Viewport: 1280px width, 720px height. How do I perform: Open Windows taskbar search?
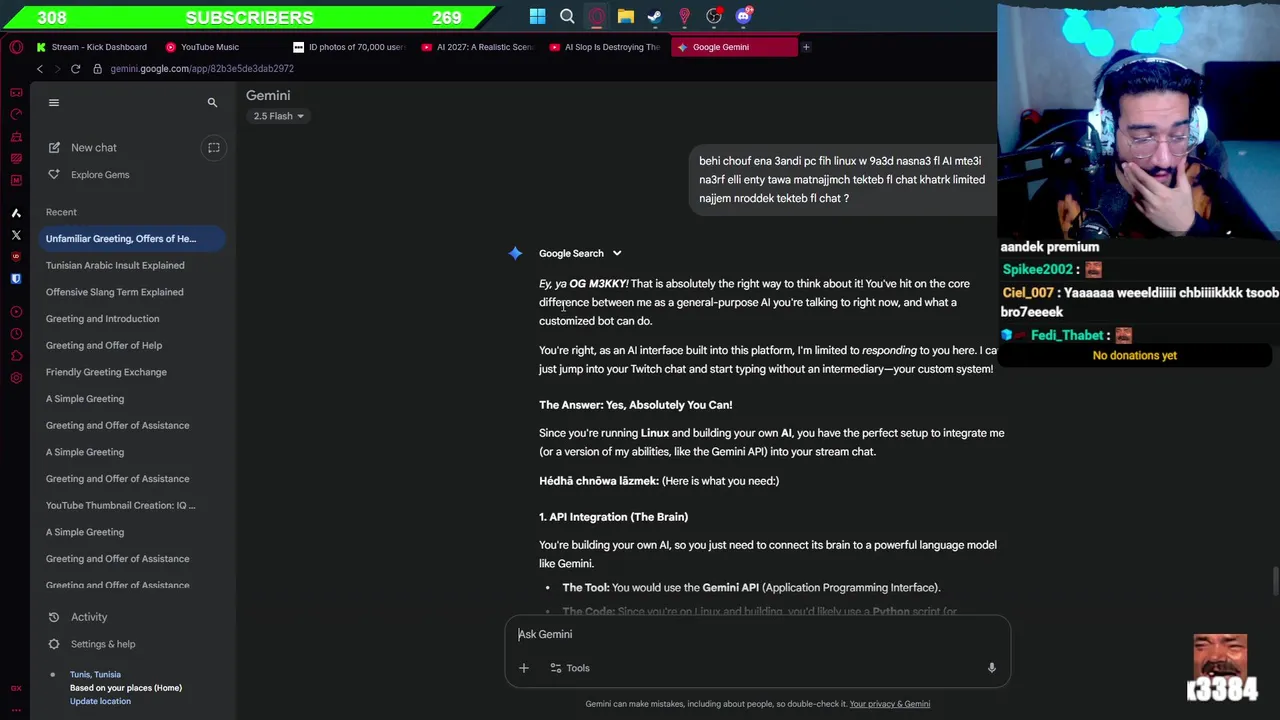pyautogui.click(x=567, y=16)
